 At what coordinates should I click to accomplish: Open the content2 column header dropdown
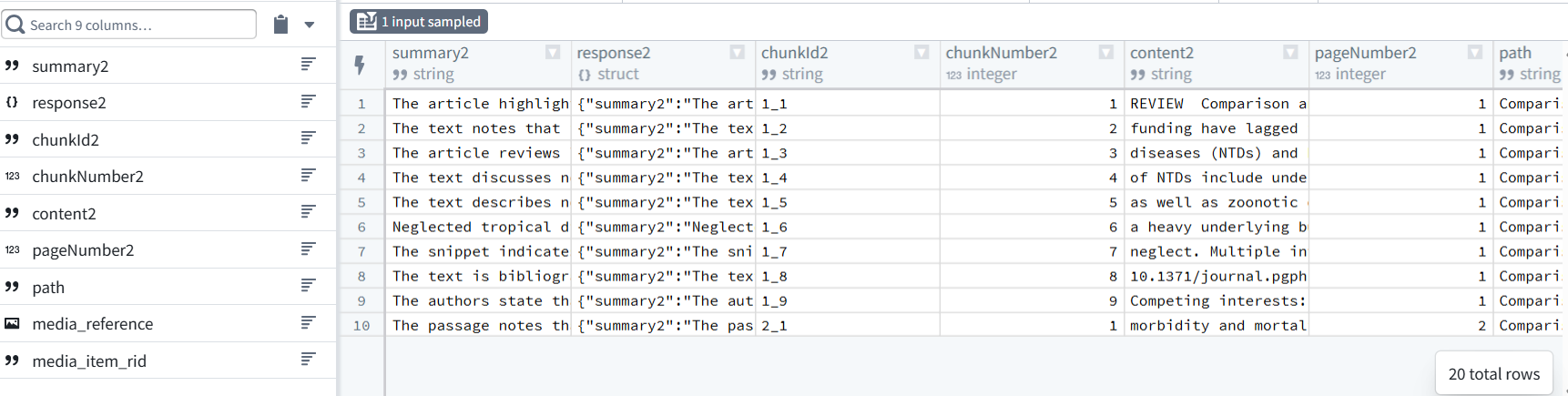click(x=1290, y=53)
